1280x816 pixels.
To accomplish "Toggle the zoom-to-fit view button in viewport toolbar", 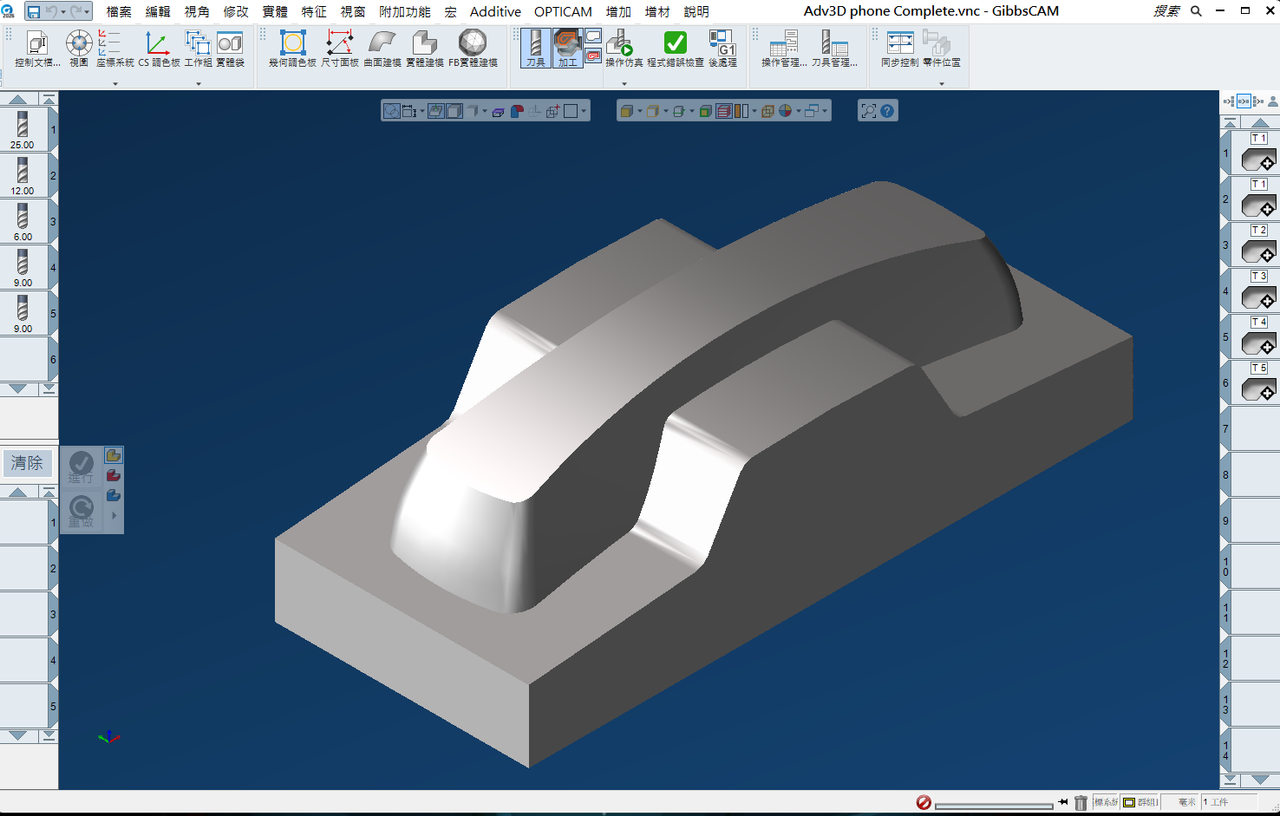I will click(868, 111).
